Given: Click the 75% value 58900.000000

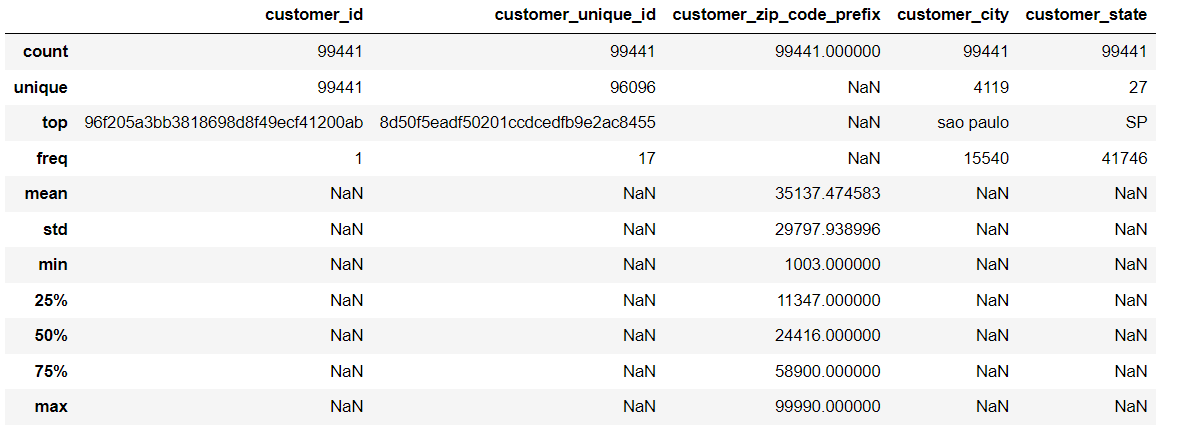Looking at the screenshot, I should coord(828,370).
